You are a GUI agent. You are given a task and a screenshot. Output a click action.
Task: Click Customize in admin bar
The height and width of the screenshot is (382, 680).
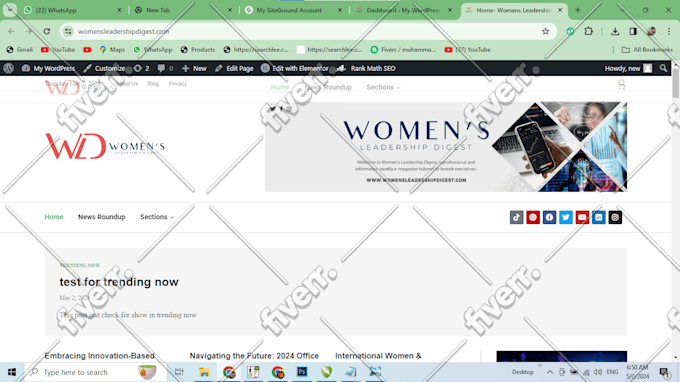tap(105, 68)
